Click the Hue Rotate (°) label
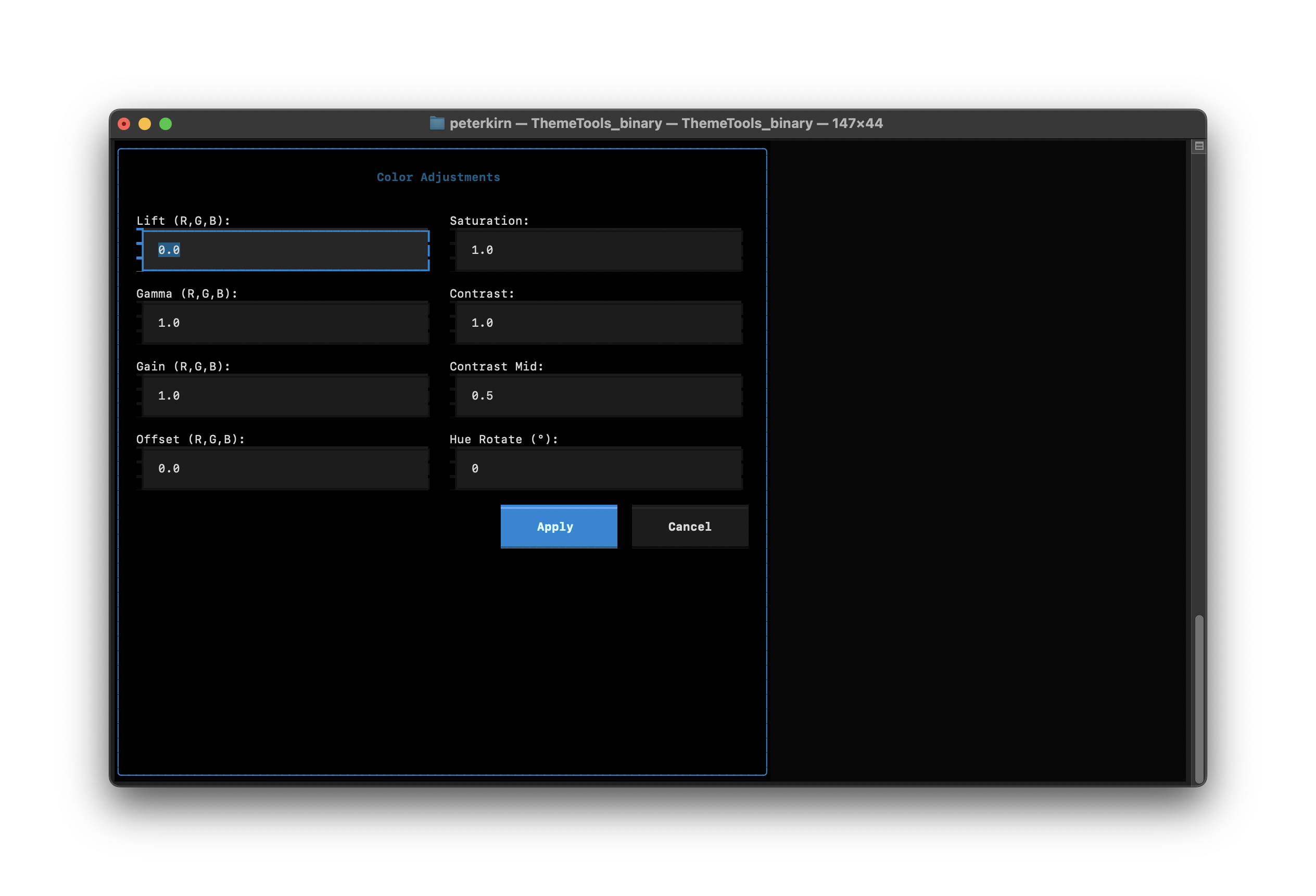This screenshot has width=1316, height=896. pyautogui.click(x=503, y=439)
